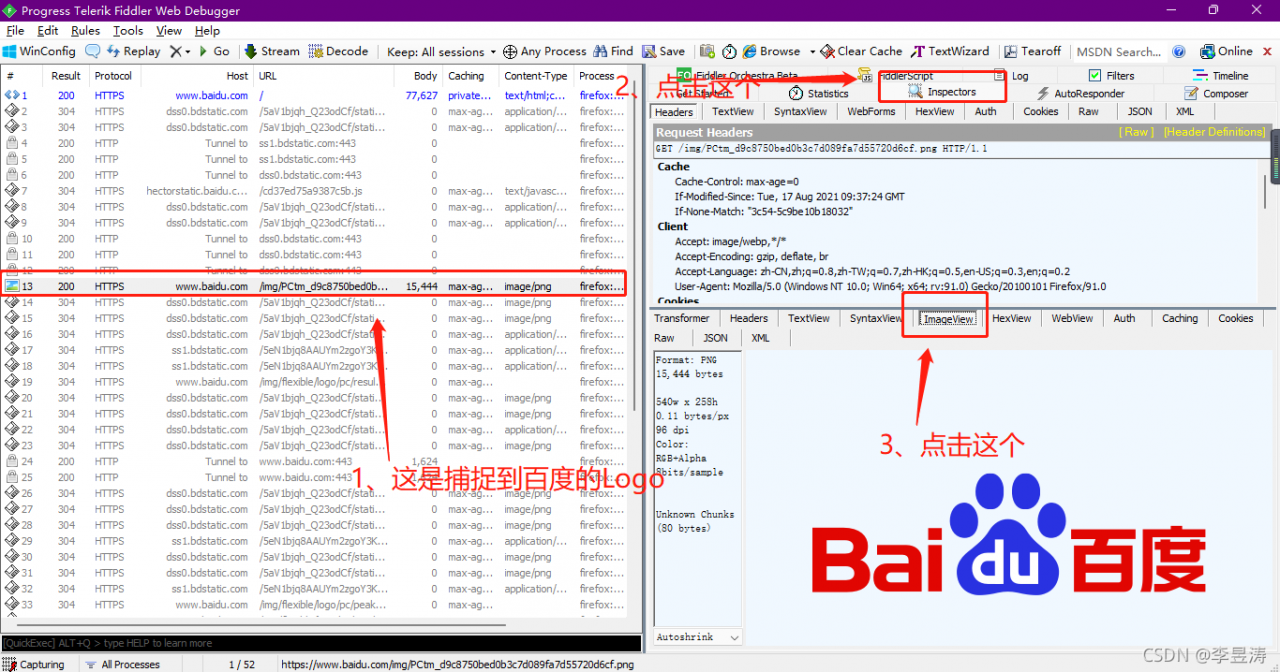Screen dimensions: 1280x672
Task: Select the request SyntaxView tab
Action: click(x=800, y=112)
